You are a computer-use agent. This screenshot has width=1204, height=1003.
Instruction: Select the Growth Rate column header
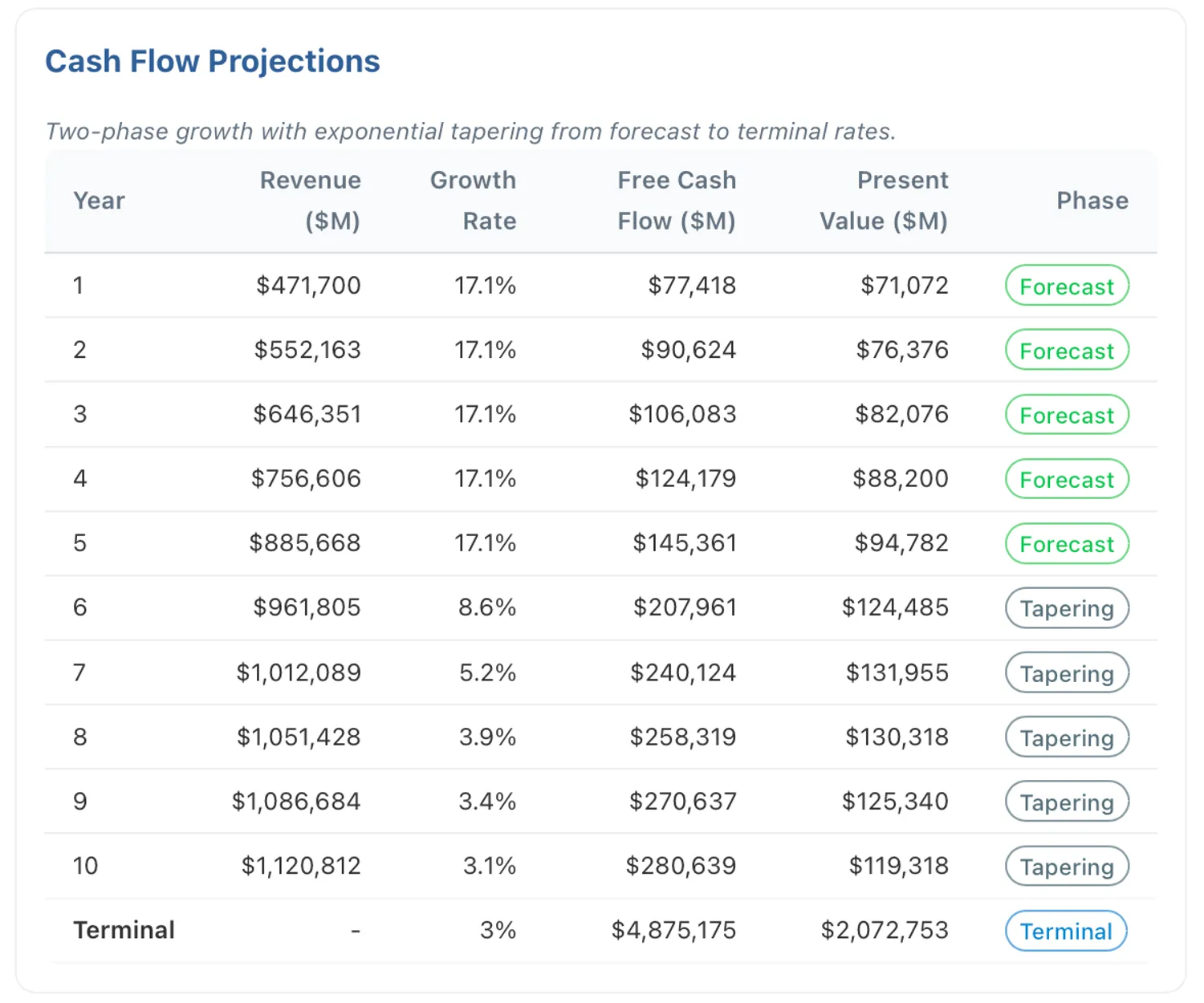coord(473,201)
